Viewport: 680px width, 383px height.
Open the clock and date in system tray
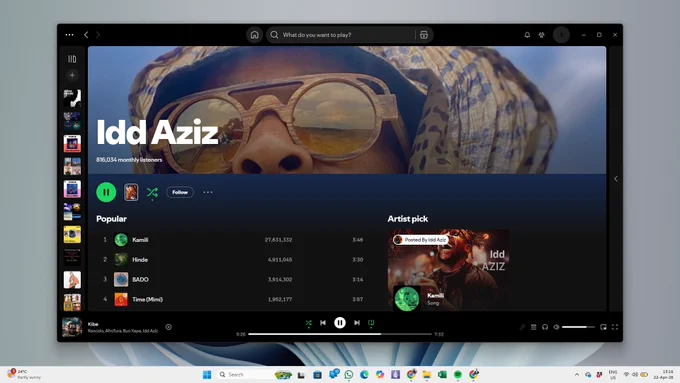664,374
